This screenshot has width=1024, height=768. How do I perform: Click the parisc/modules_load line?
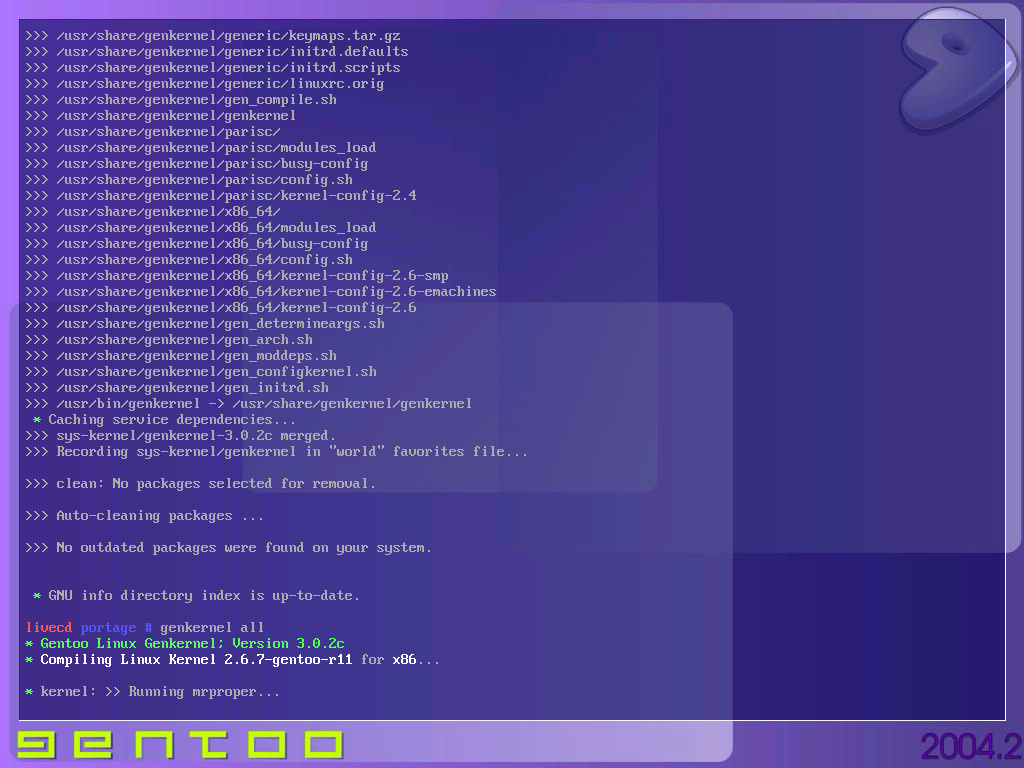[200, 148]
